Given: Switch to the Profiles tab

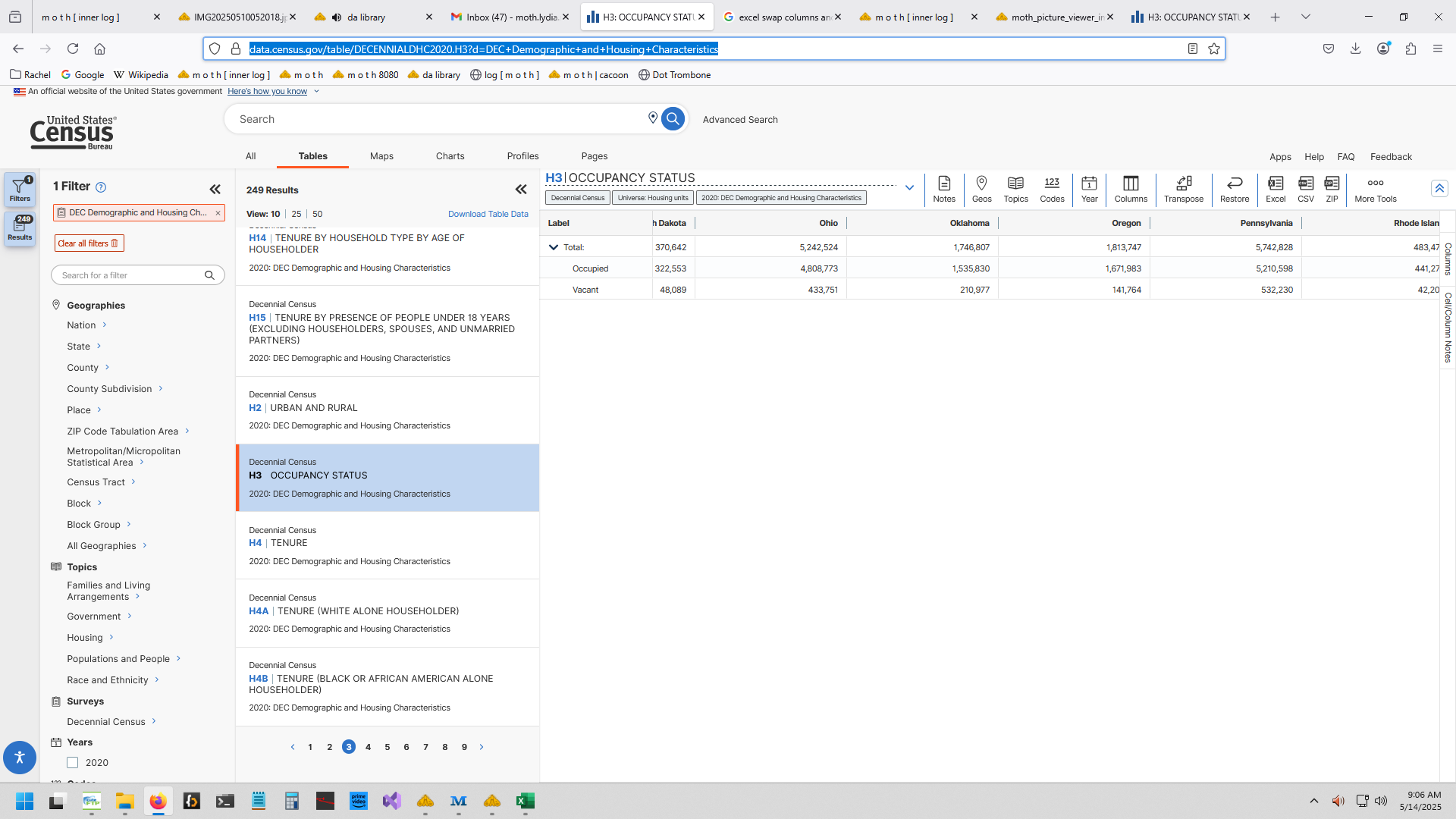Looking at the screenshot, I should pos(522,156).
